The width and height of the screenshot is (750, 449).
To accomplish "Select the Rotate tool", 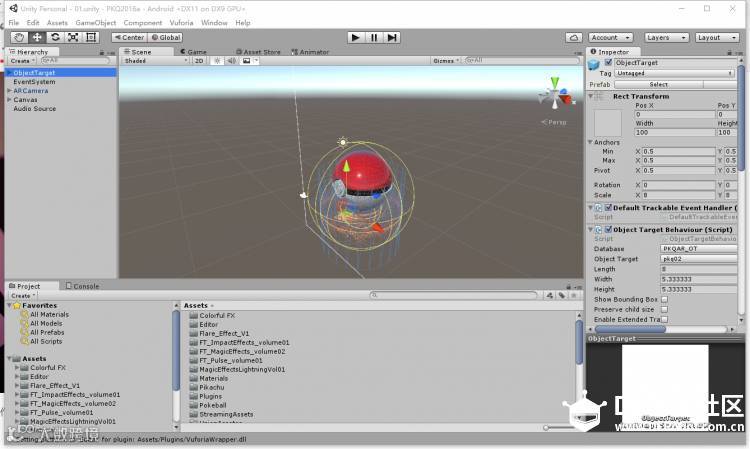I will pos(55,37).
